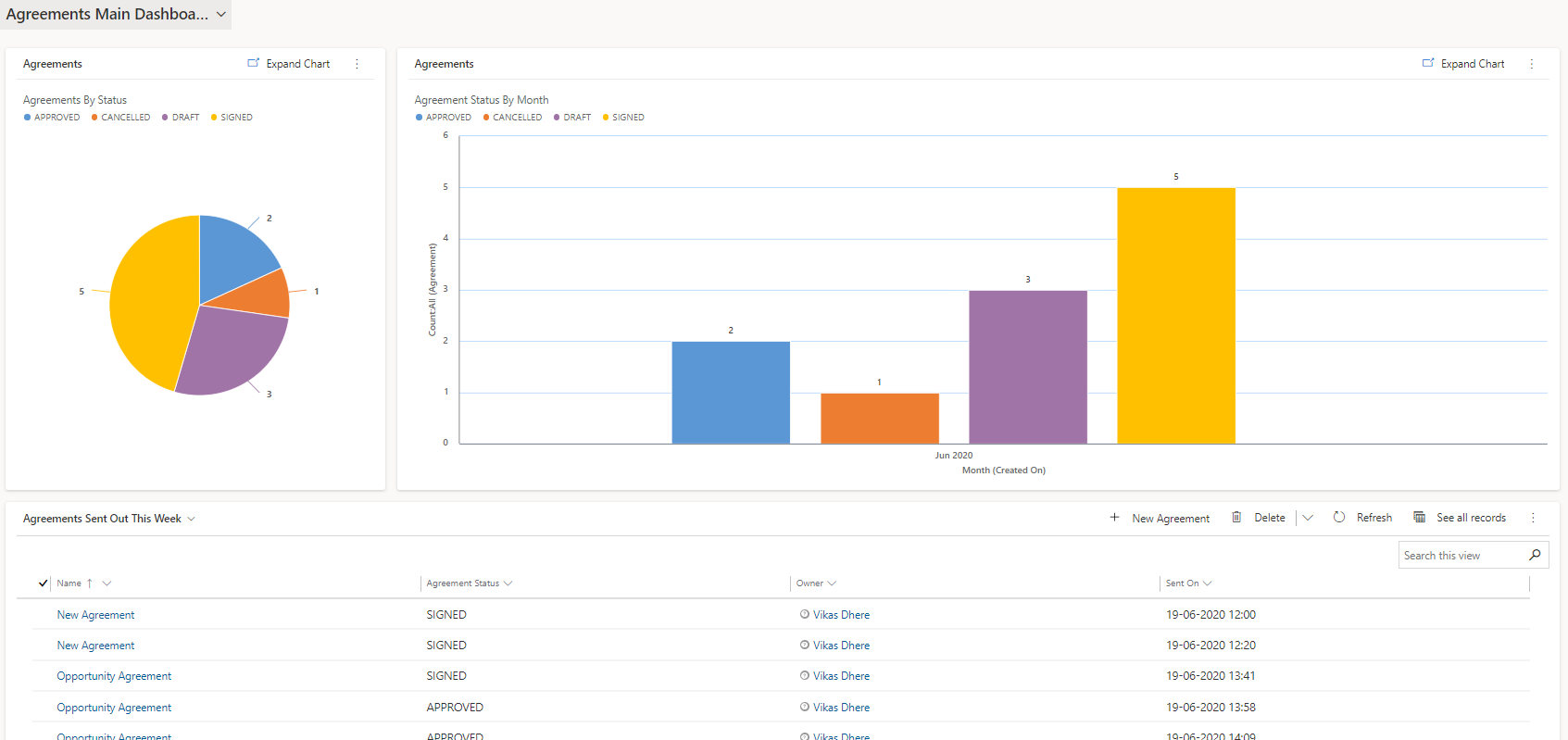Open the Agreements Sent Out This Week view selector
Screen dimensions: 1568x740
coord(109,519)
